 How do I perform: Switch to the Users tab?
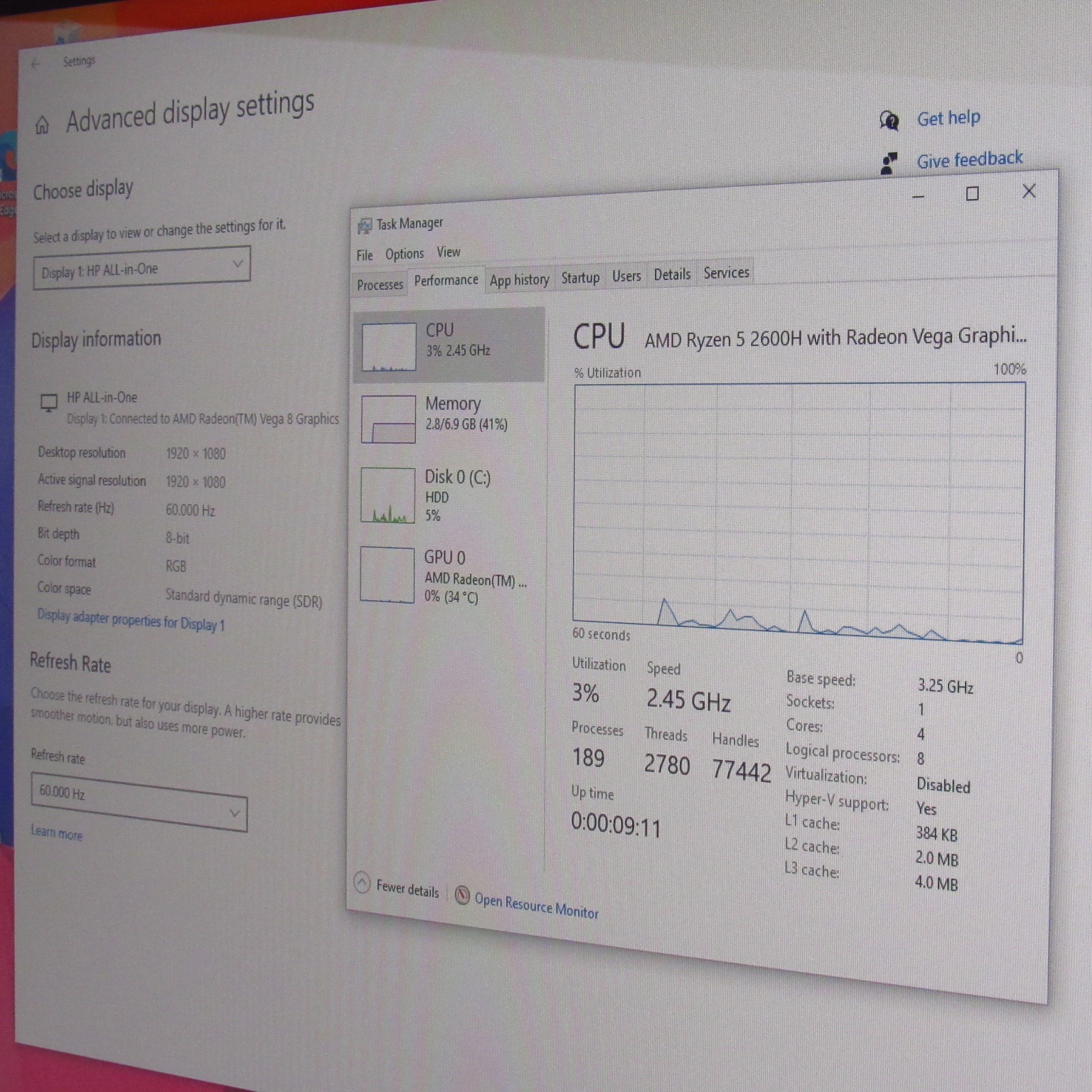point(626,276)
